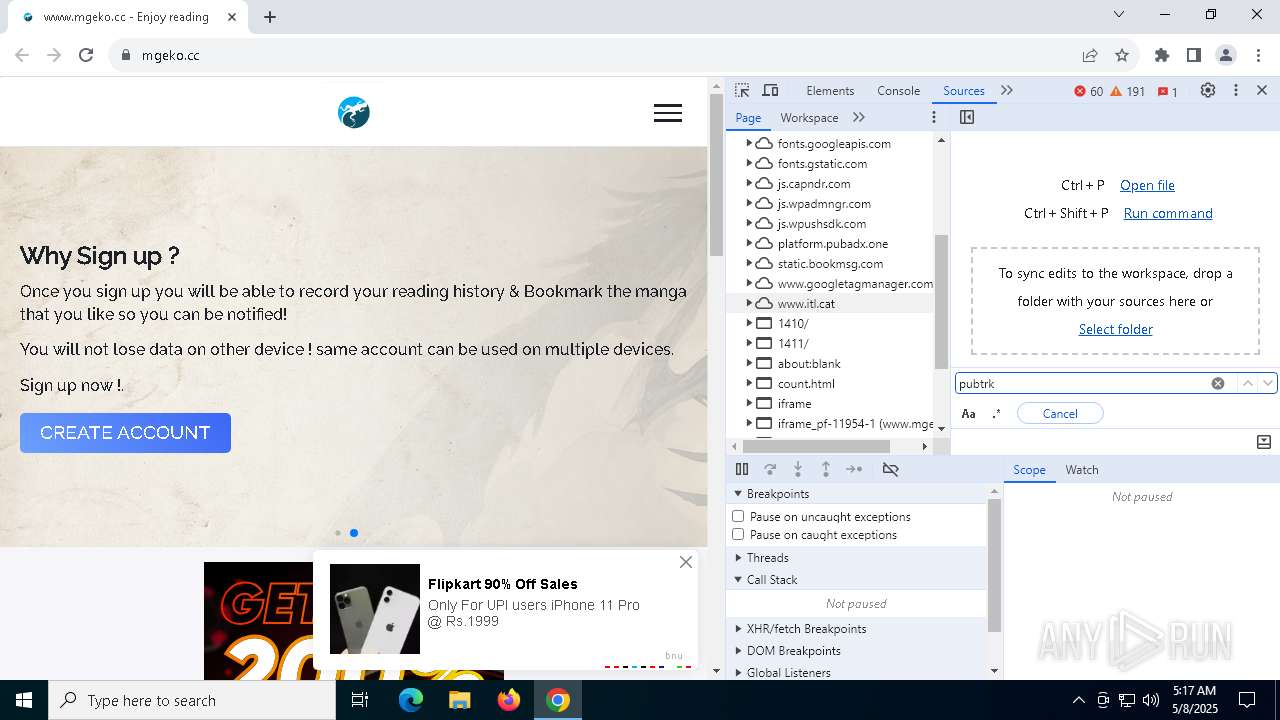This screenshot has height=720, width=1280.
Task: Show more DevTools tabs chevron
Action: (x=1007, y=90)
